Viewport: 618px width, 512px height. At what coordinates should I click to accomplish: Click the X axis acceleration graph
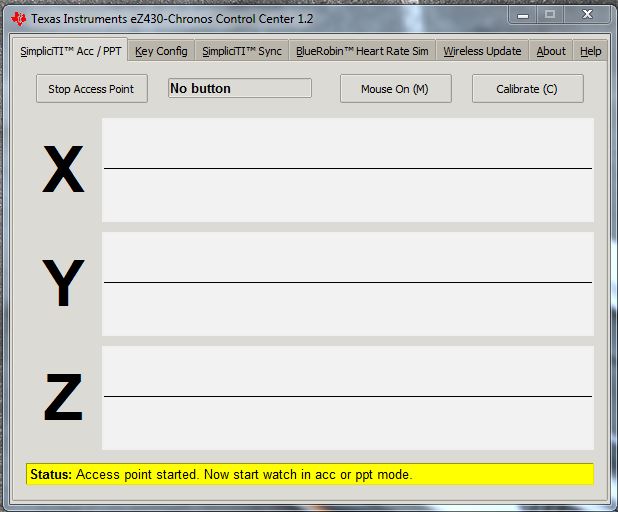click(x=348, y=170)
